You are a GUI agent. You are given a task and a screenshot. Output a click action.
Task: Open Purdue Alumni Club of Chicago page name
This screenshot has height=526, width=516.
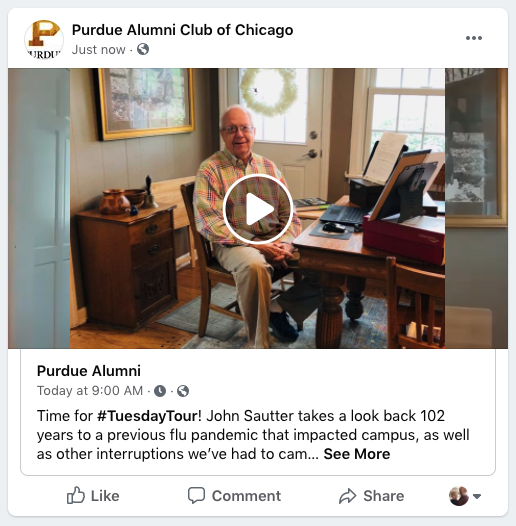pos(183,30)
